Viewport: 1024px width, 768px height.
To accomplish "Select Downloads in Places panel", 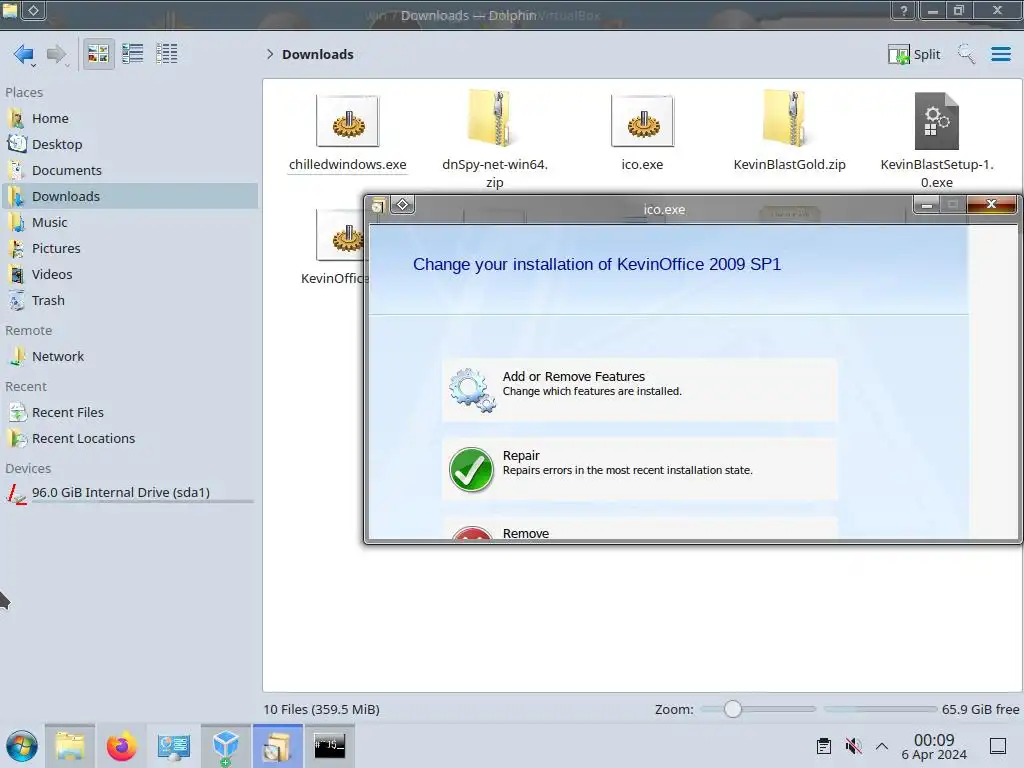I will click(129, 197).
